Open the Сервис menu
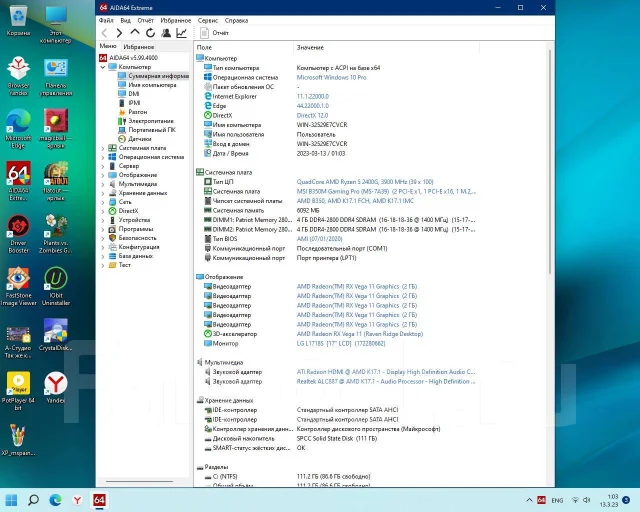Image resolution: width=640 pixels, height=512 pixels. (x=208, y=20)
